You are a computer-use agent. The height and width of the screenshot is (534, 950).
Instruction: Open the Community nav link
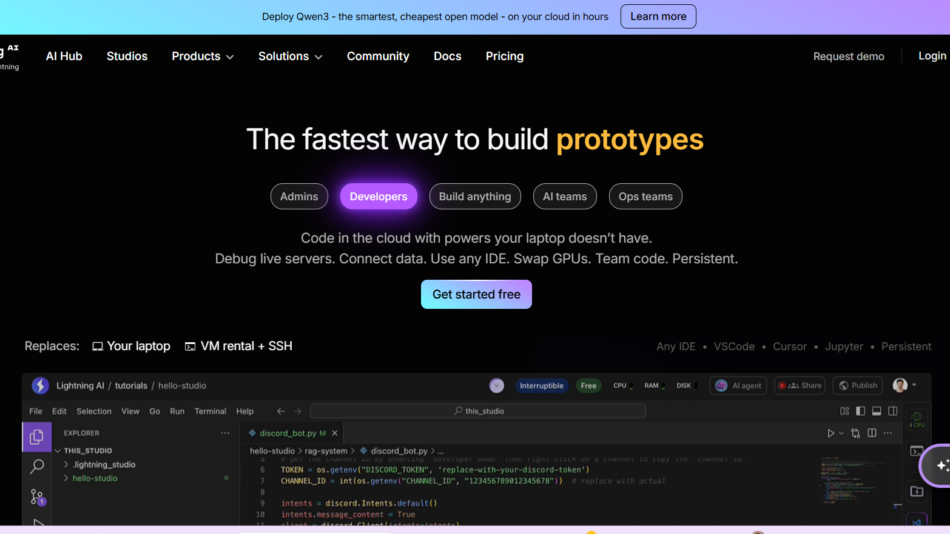[x=378, y=56]
